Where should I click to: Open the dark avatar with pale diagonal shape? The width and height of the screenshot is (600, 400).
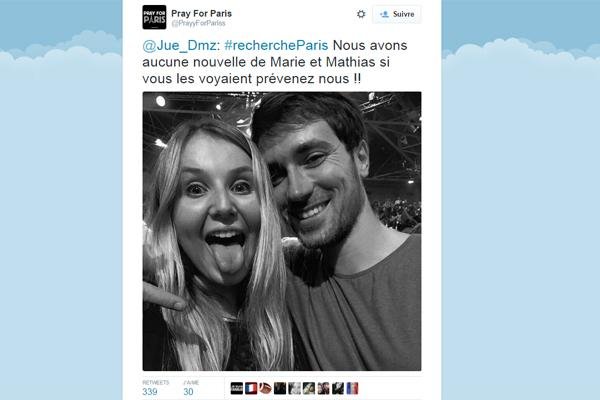click(x=309, y=388)
